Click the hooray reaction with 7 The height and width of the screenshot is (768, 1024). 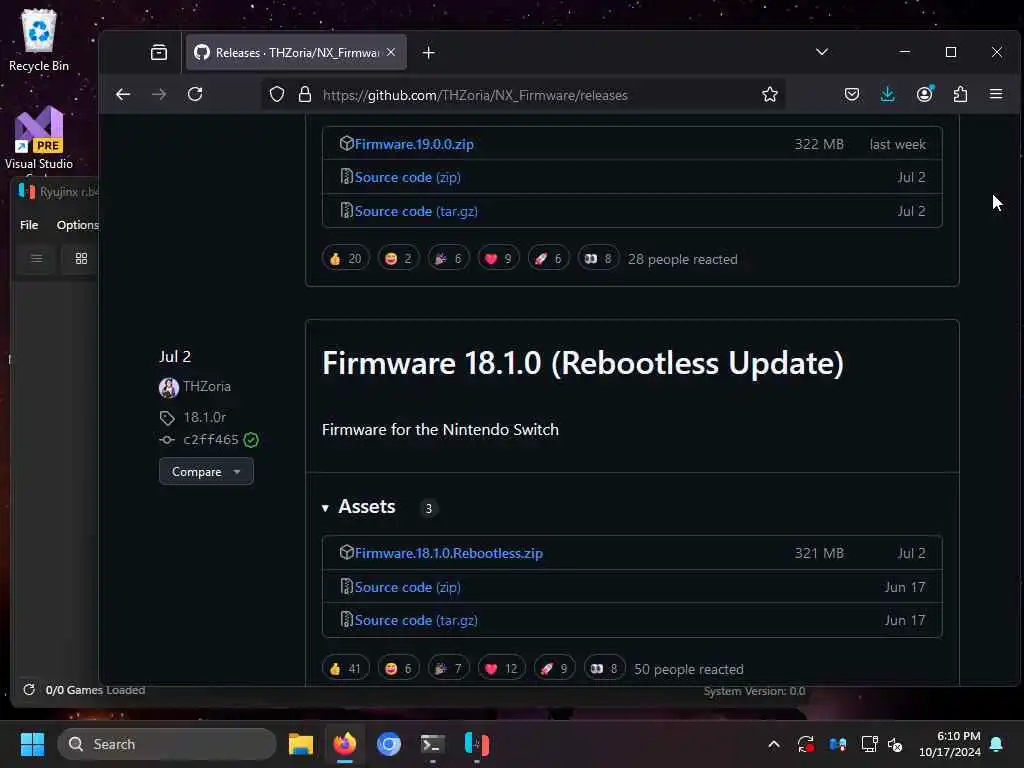pos(449,668)
